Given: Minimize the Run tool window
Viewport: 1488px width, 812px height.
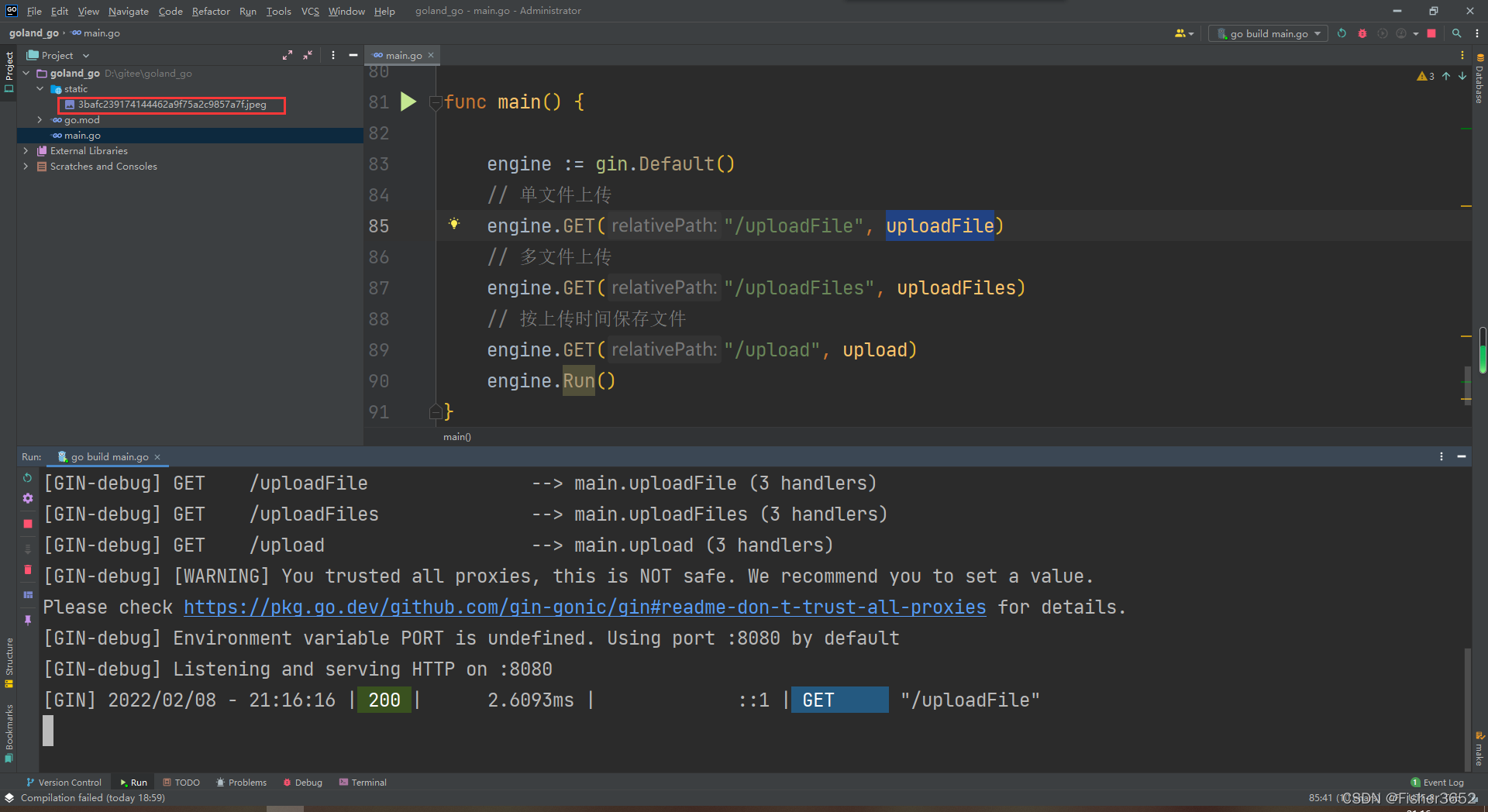Looking at the screenshot, I should [x=1462, y=456].
